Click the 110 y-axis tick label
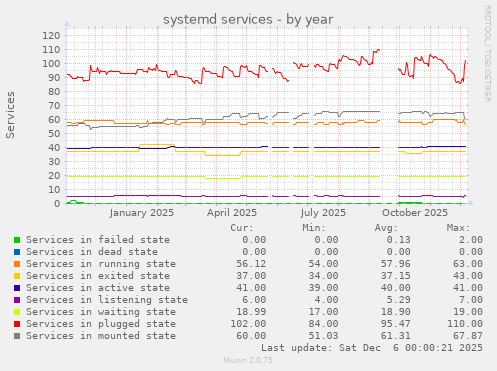This screenshot has height=371, width=497. point(51,49)
